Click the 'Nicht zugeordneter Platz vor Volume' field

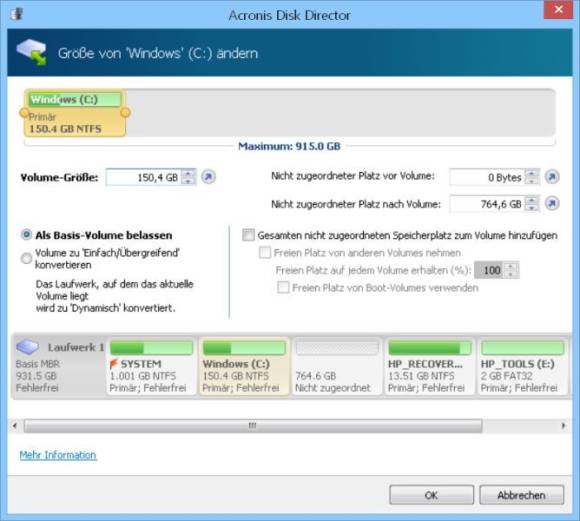488,177
